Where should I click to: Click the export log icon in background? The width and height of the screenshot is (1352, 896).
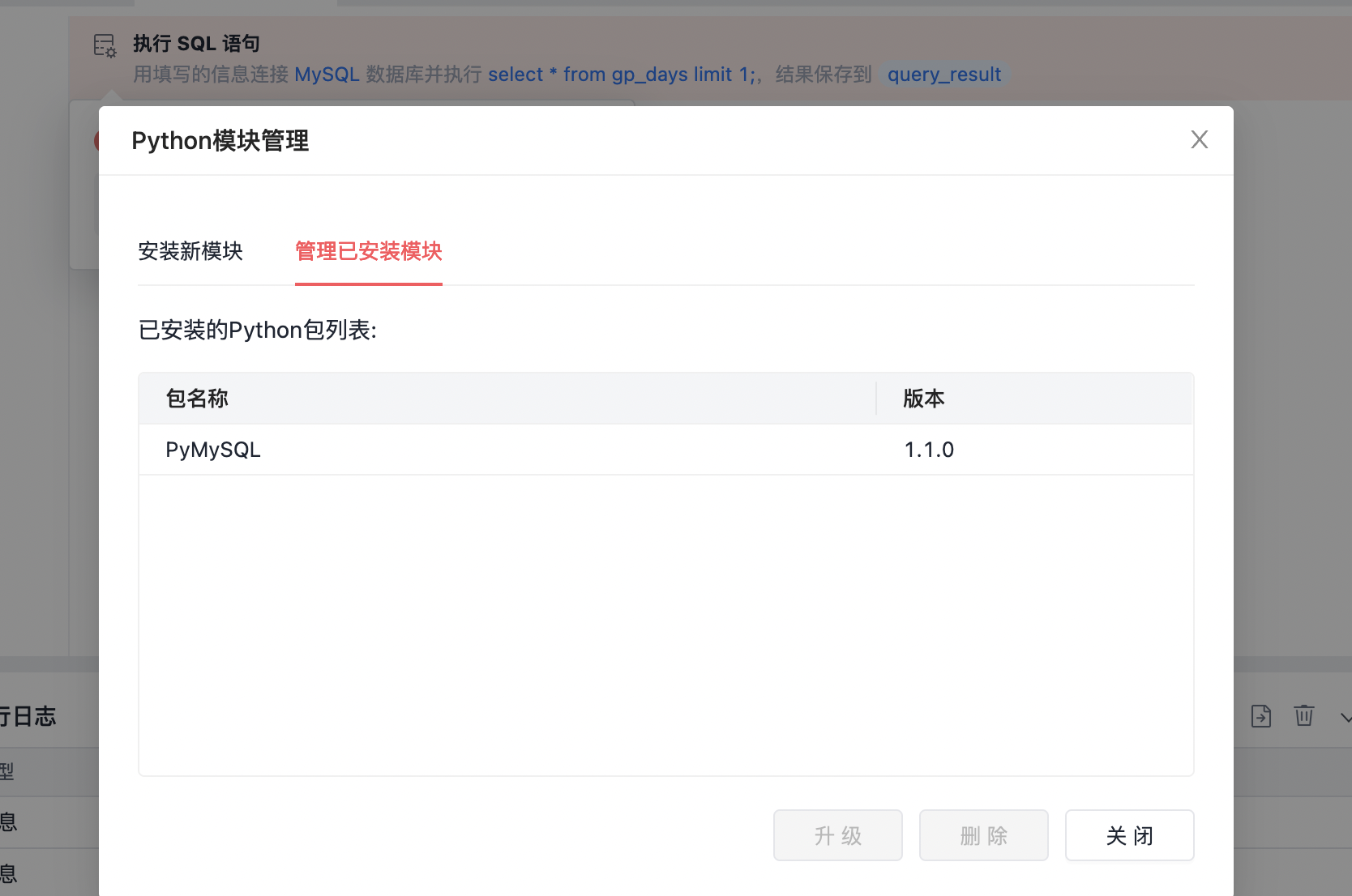[x=1261, y=716]
